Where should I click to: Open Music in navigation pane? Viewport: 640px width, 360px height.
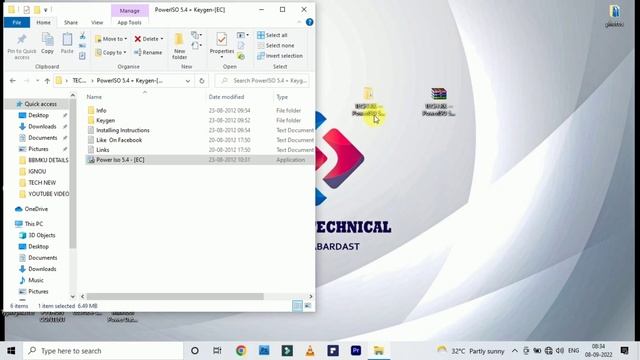pyautogui.click(x=36, y=280)
